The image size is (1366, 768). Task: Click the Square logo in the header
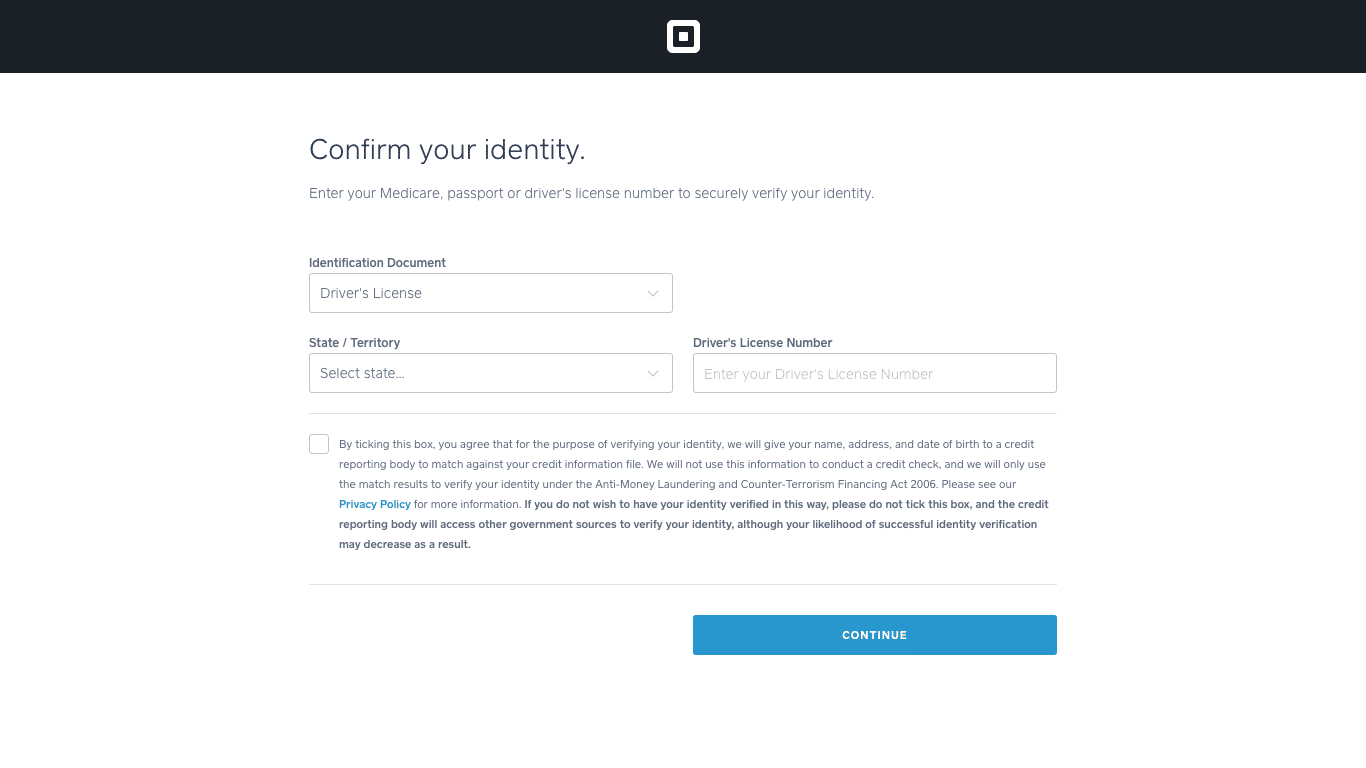click(x=683, y=37)
